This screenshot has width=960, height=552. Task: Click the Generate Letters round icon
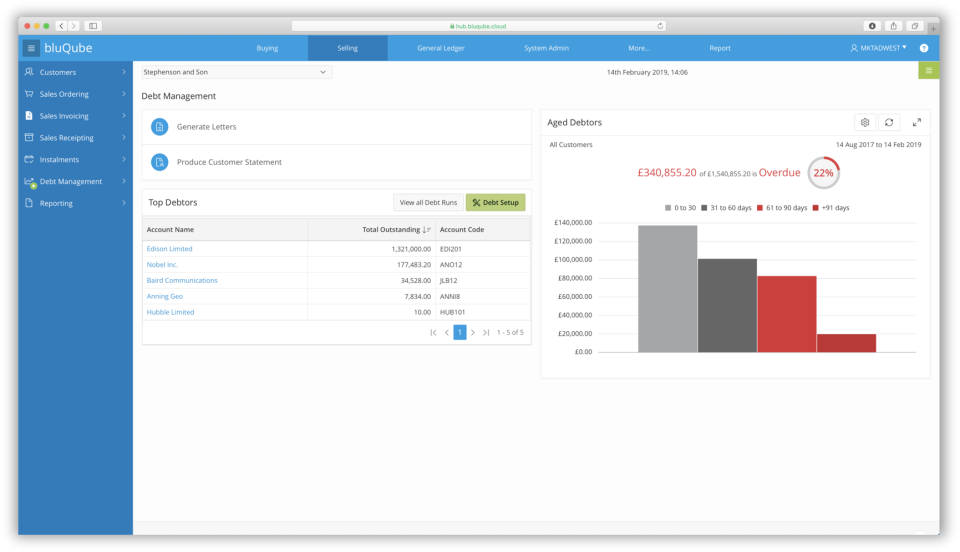click(x=159, y=127)
